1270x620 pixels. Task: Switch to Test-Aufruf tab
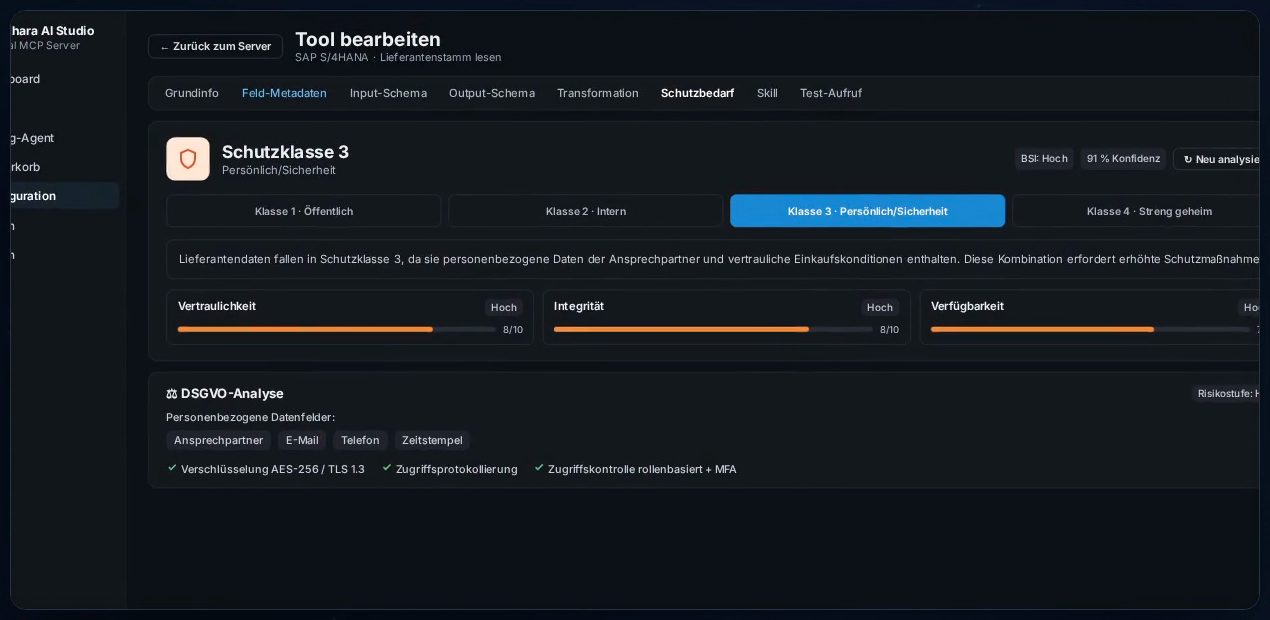831,93
